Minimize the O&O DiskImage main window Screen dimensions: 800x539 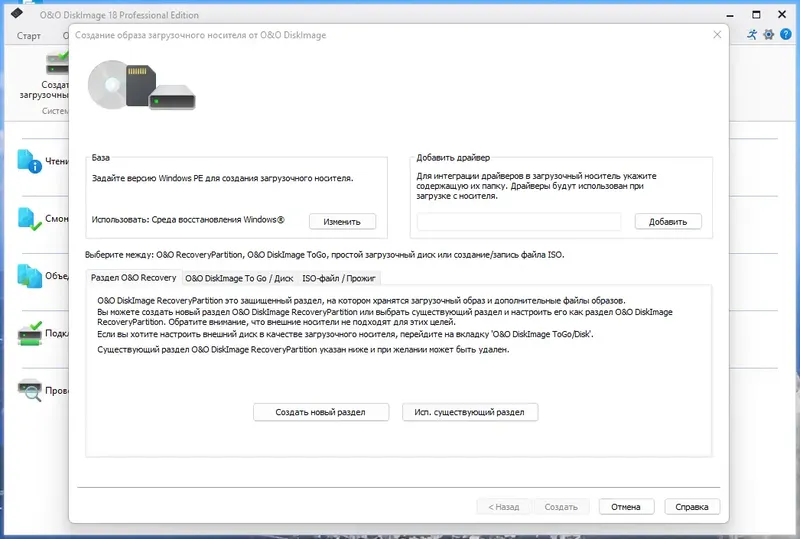click(730, 15)
